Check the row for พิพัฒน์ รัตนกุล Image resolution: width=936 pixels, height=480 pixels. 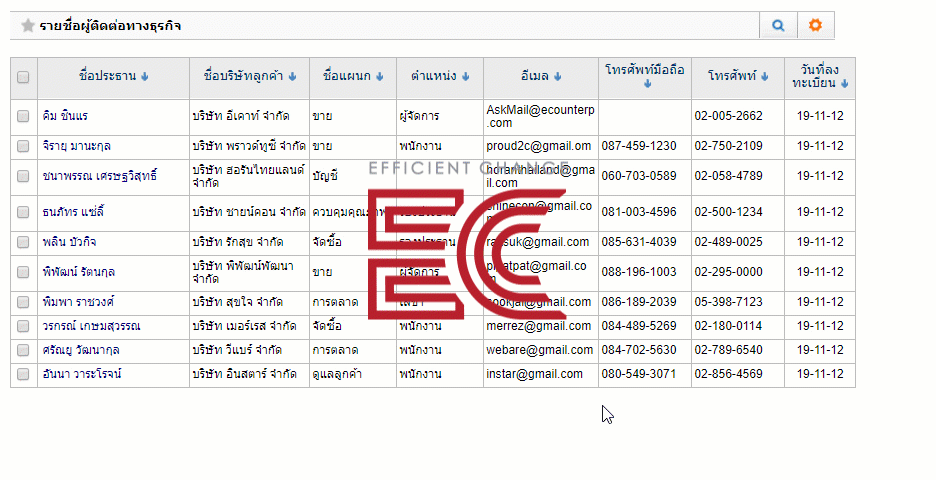(x=23, y=272)
